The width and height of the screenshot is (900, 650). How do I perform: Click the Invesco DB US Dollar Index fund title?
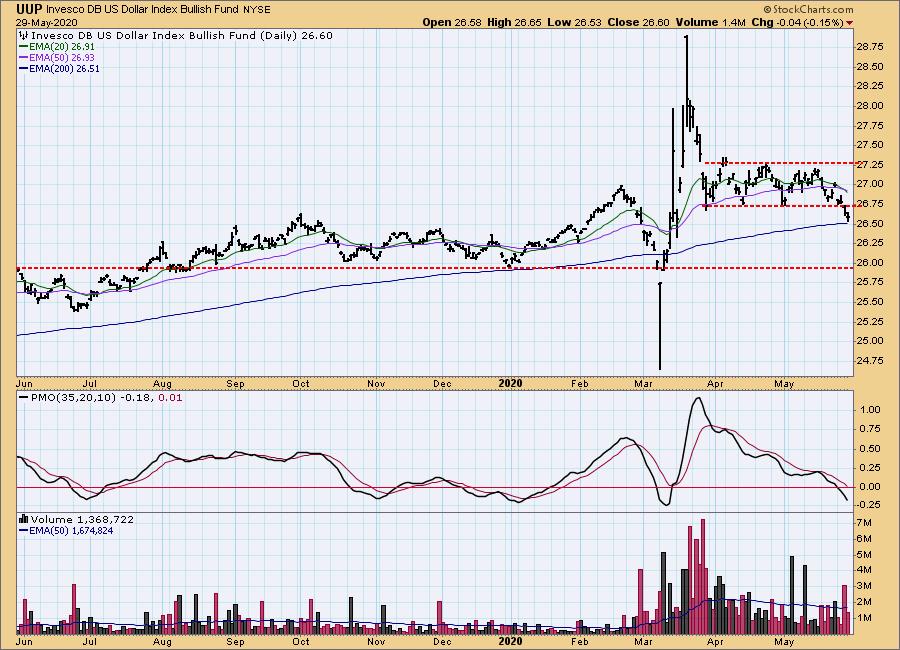tap(143, 10)
